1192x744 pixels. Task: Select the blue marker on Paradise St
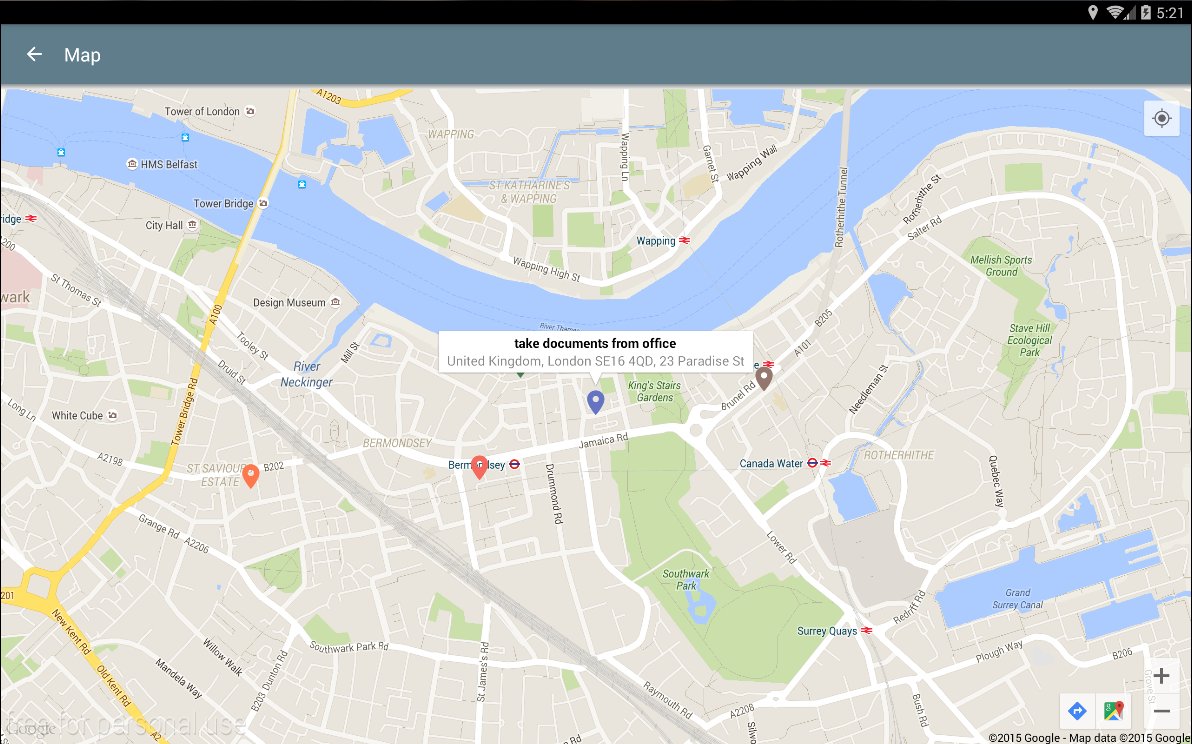(x=596, y=402)
